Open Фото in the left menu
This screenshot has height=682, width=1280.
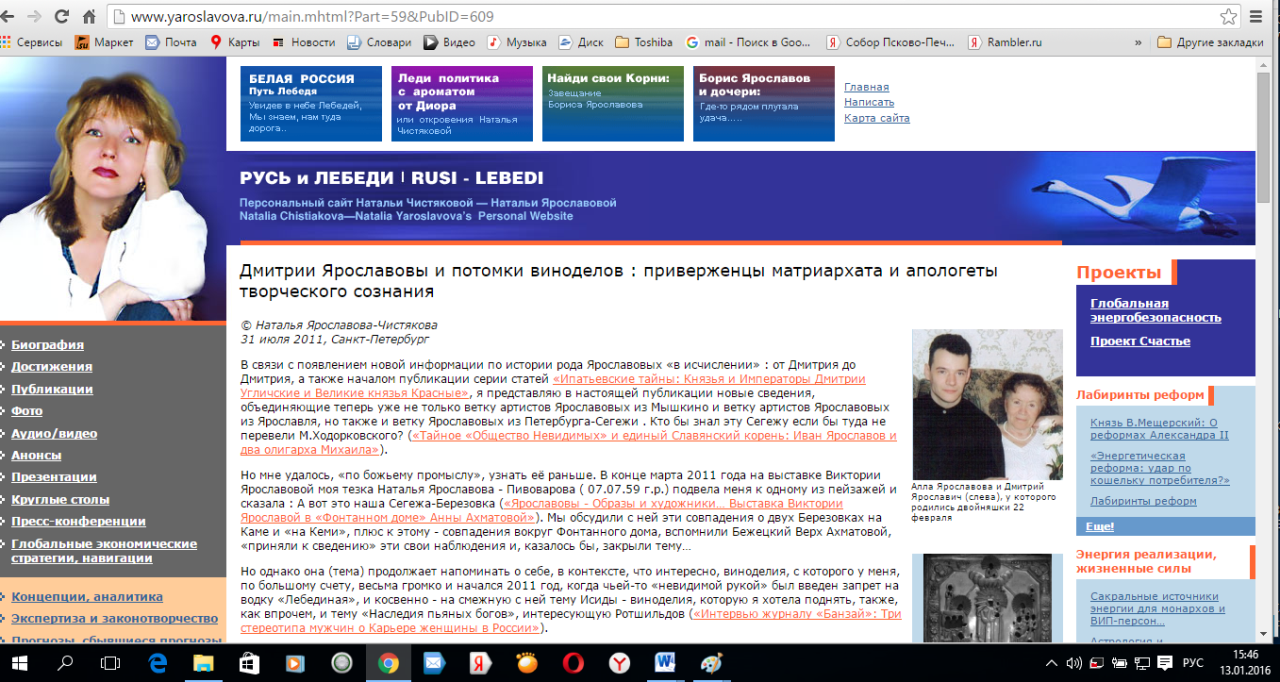click(27, 411)
